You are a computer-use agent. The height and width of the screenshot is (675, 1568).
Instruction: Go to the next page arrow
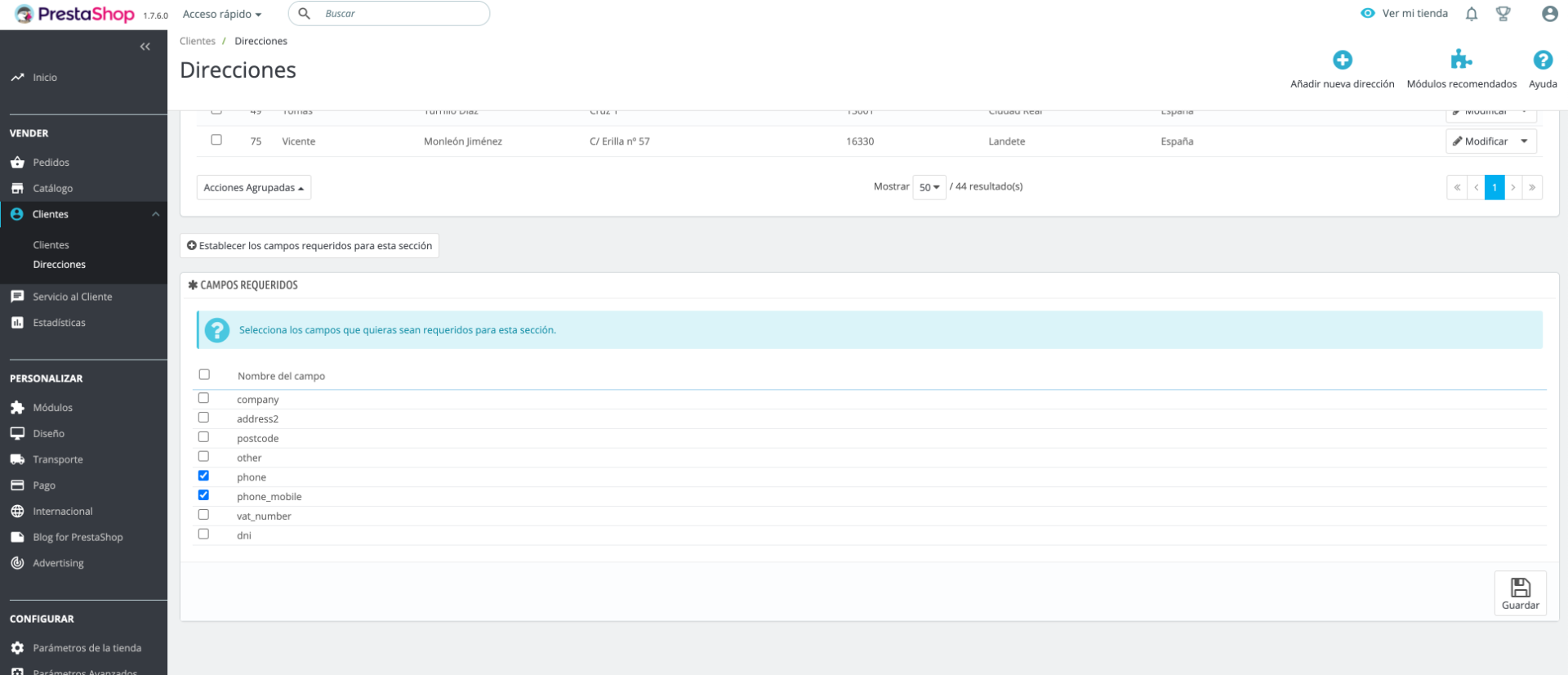coord(1513,187)
